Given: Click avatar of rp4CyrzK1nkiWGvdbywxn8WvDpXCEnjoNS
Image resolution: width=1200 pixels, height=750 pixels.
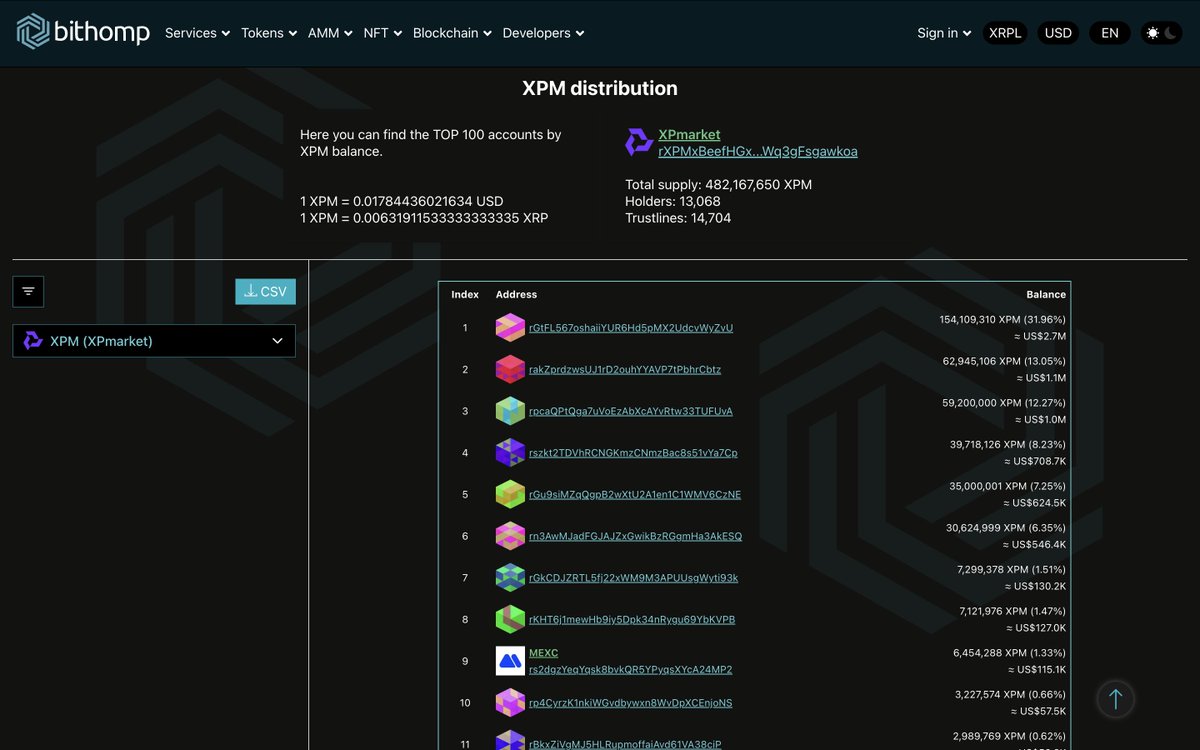Looking at the screenshot, I should tap(510, 703).
